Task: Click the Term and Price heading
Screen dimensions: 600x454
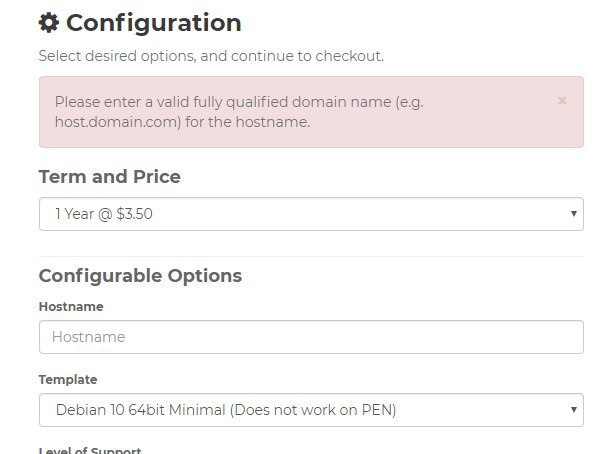Action: click(110, 177)
